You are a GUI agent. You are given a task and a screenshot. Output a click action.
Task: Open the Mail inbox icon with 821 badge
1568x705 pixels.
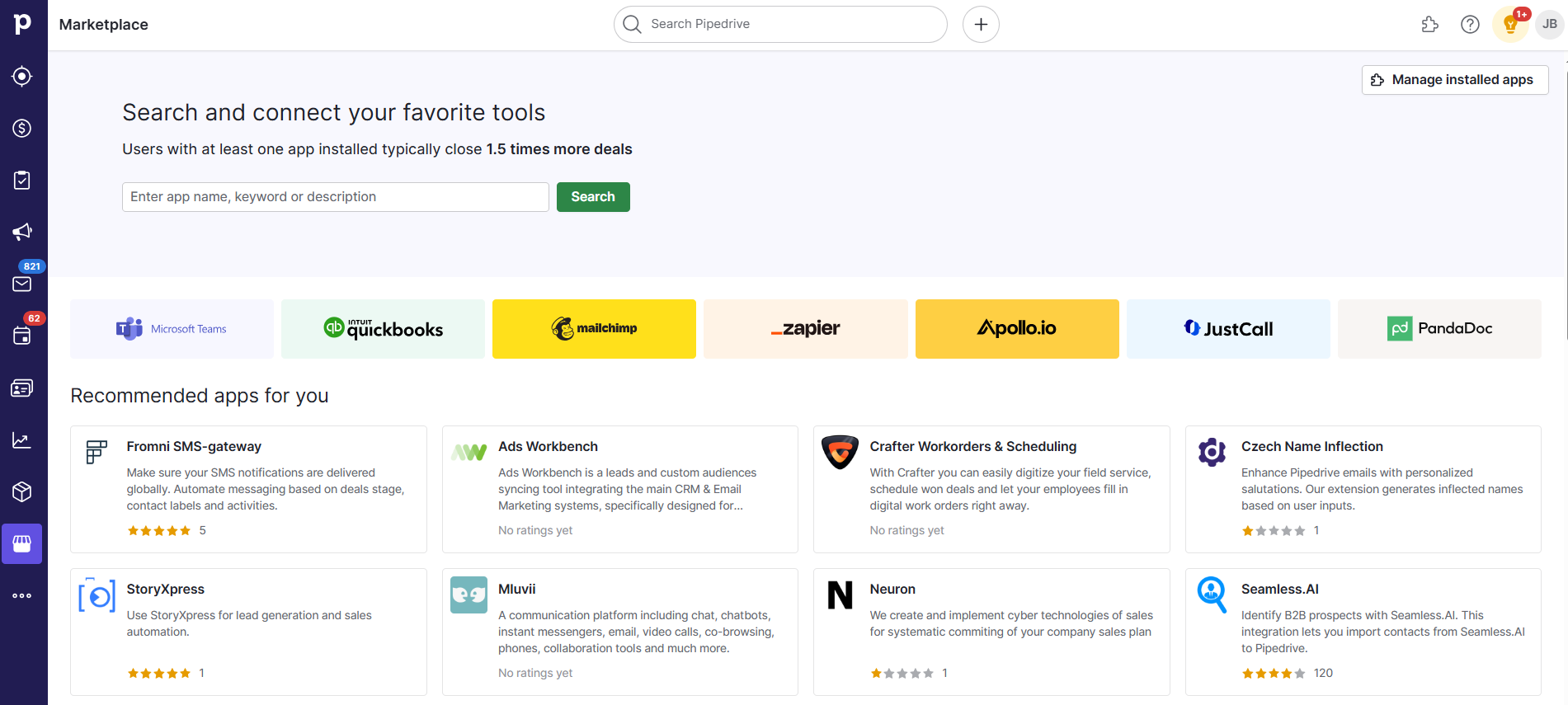click(x=22, y=284)
